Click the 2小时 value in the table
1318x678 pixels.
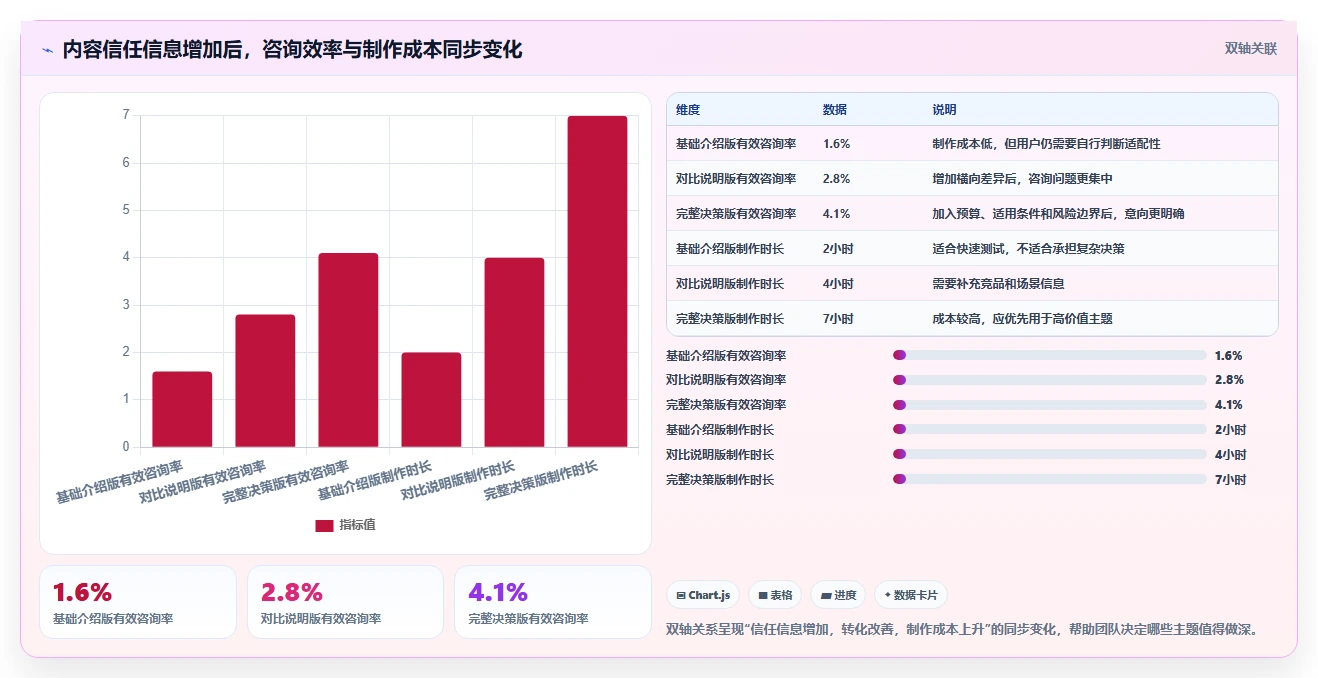pyautogui.click(x=839, y=249)
